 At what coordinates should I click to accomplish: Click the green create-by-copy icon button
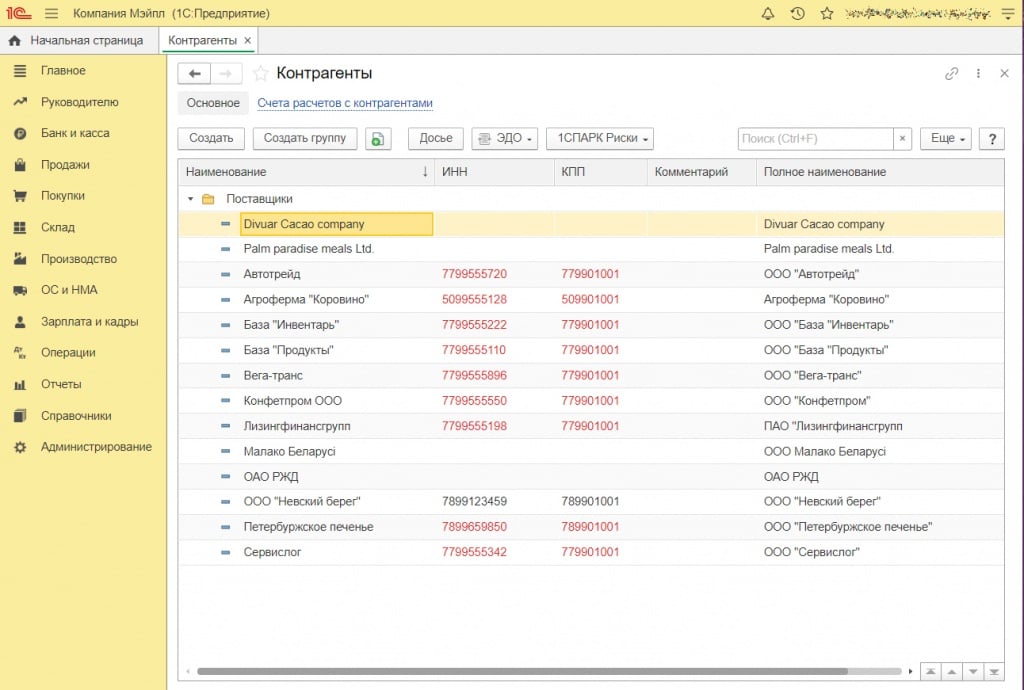[378, 139]
